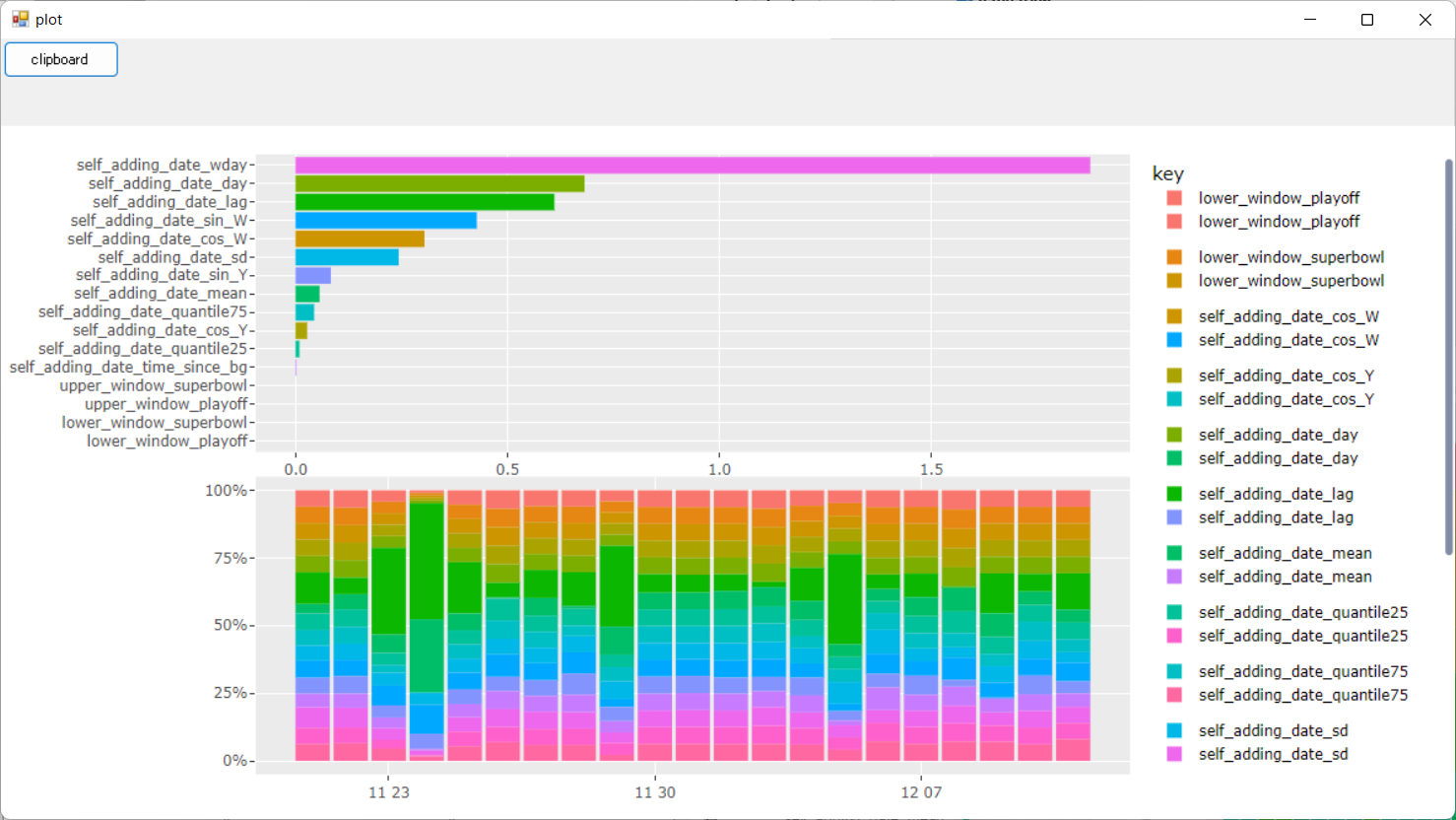
Task: Select the self_adding_date_cos_W orange bar
Action: 360,239
